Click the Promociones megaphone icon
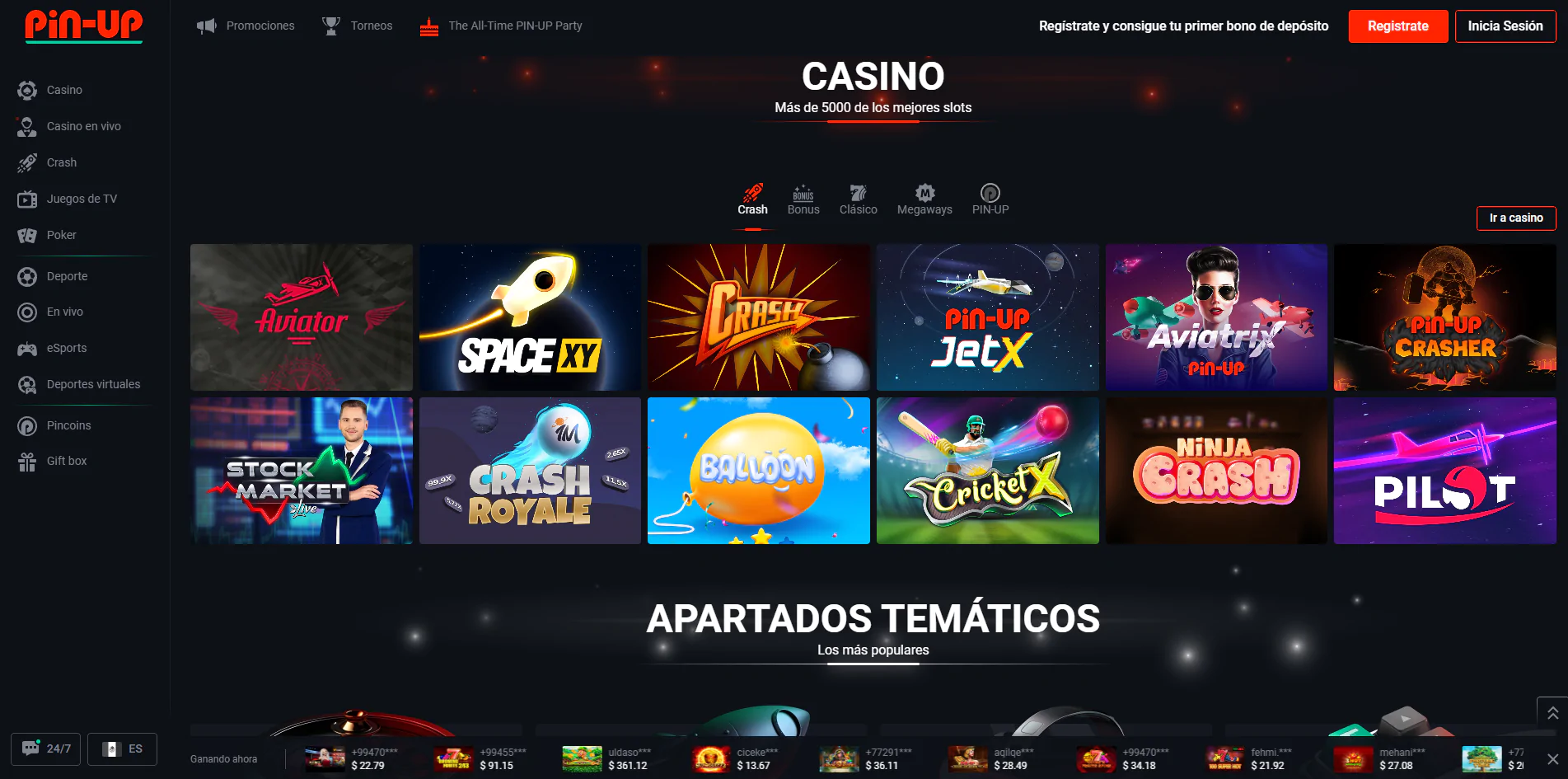 [206, 26]
